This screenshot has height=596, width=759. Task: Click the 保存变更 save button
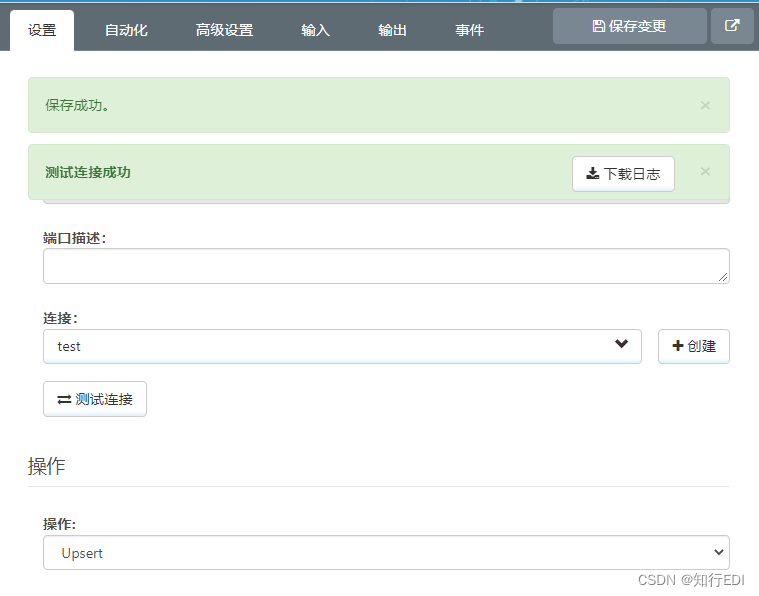(629, 26)
